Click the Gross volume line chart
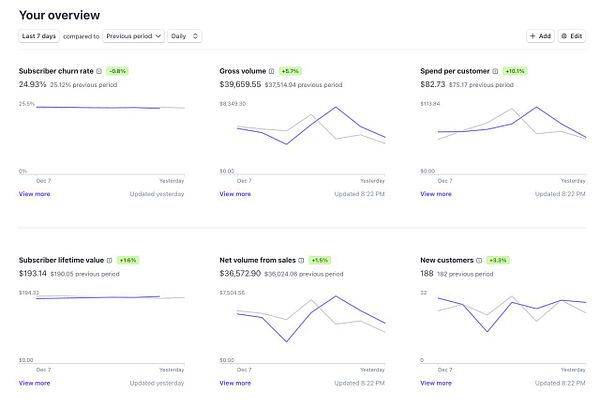The height and width of the screenshot is (405, 600). (x=302, y=139)
